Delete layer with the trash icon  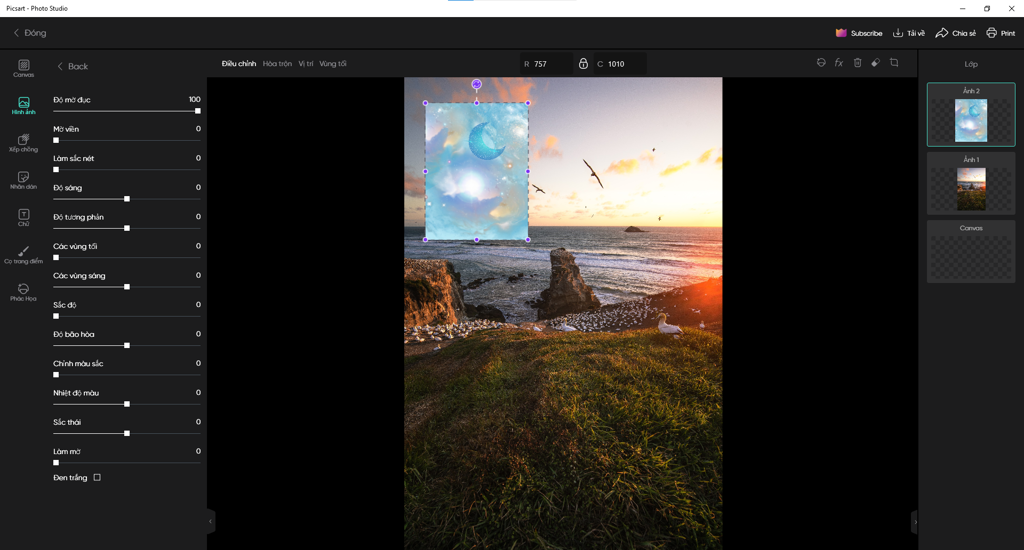(857, 63)
